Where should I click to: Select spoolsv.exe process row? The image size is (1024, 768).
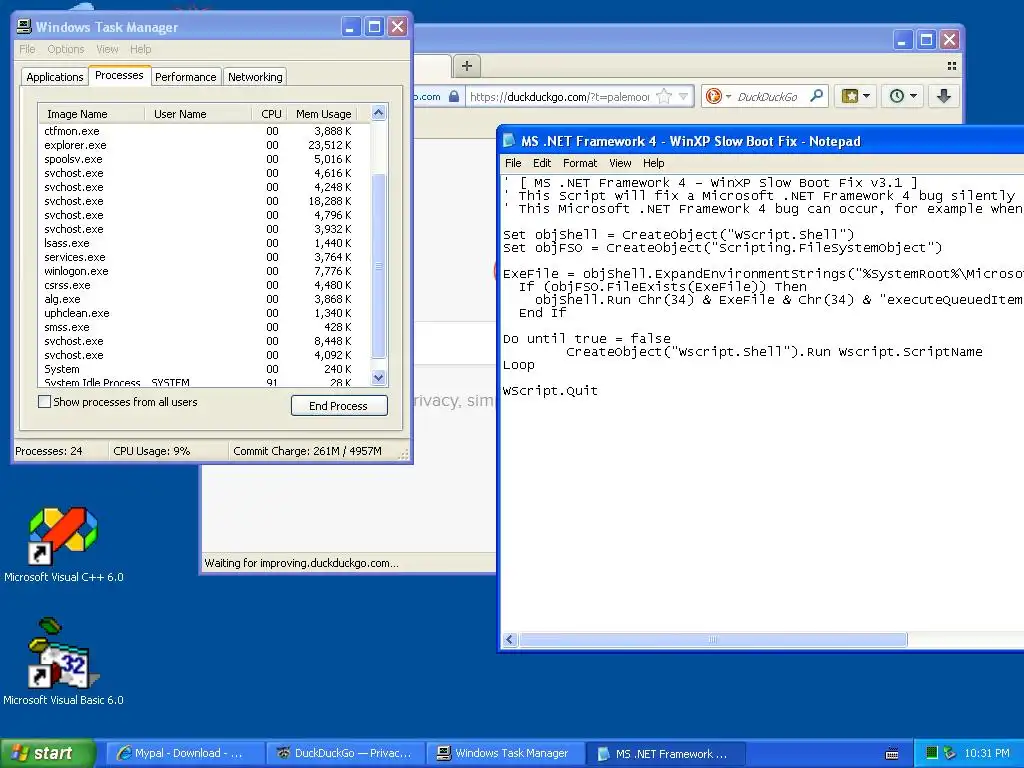(x=204, y=159)
